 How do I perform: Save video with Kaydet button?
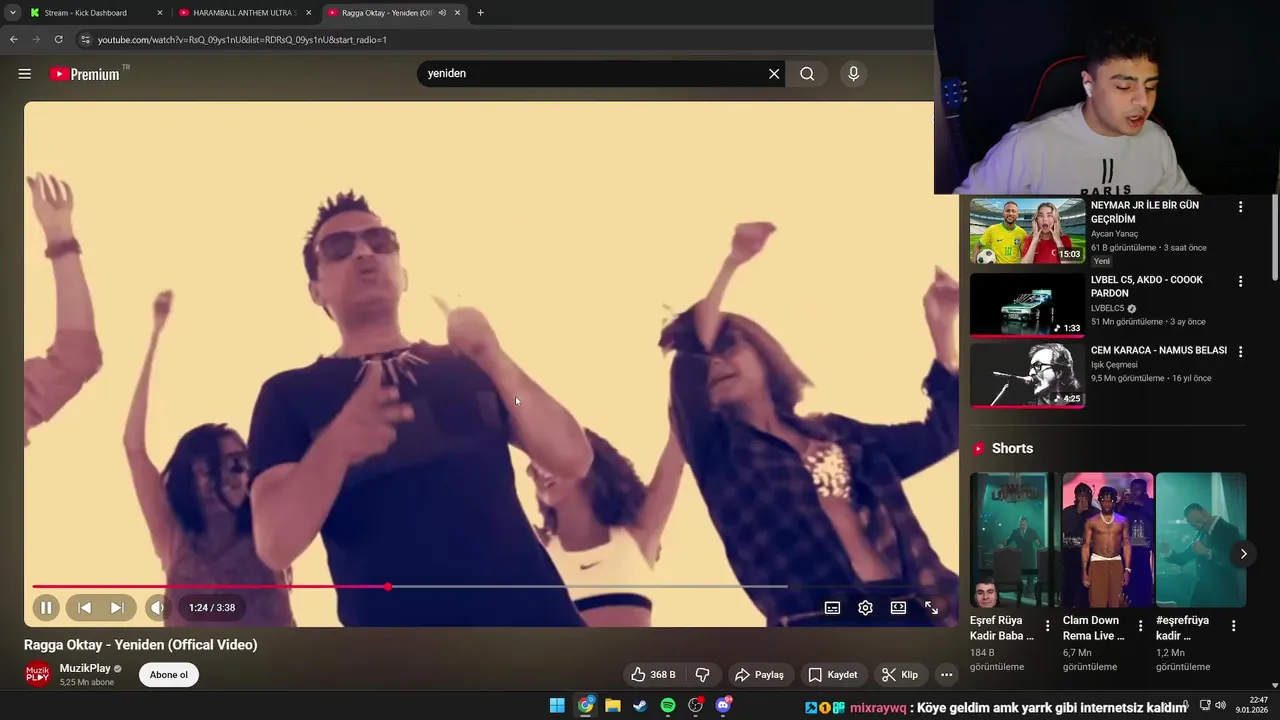[832, 675]
